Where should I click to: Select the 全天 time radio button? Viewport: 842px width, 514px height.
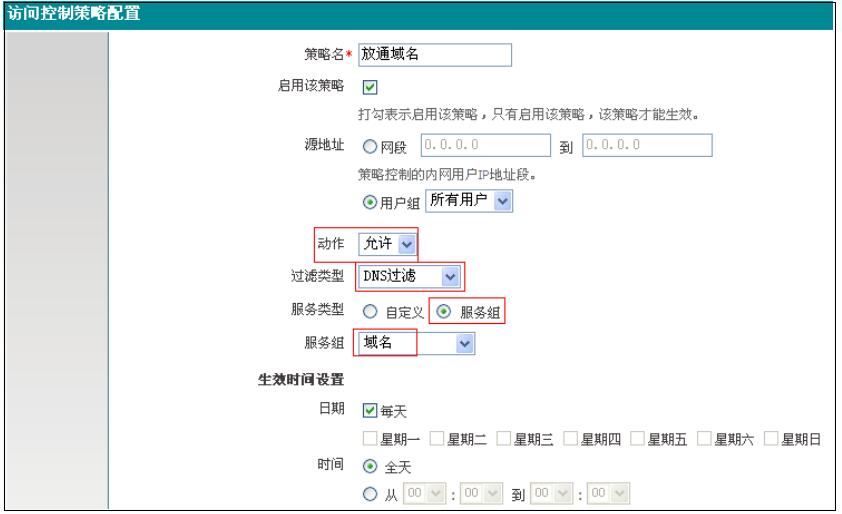368,467
